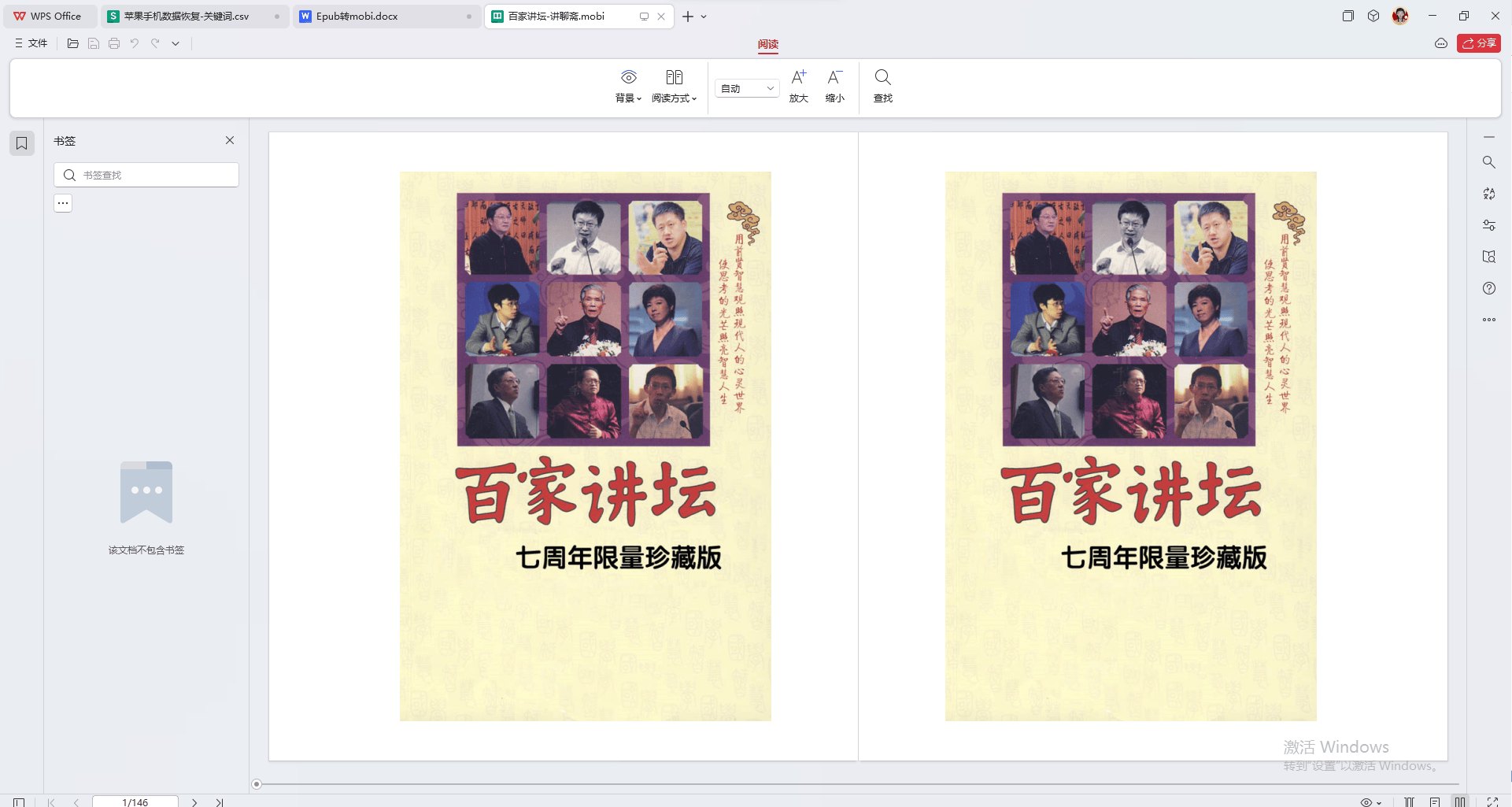Click the right sidebar help question icon
Viewport: 1512px width, 807px height.
click(1489, 288)
